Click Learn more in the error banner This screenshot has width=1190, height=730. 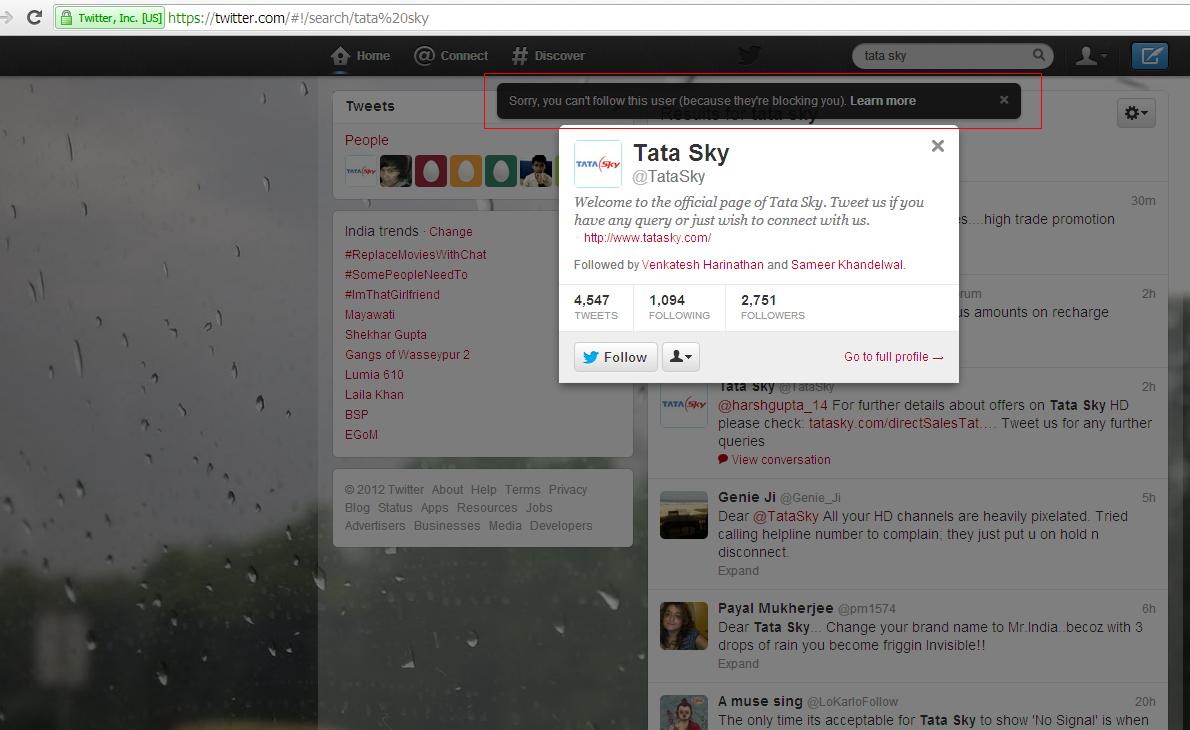point(882,101)
